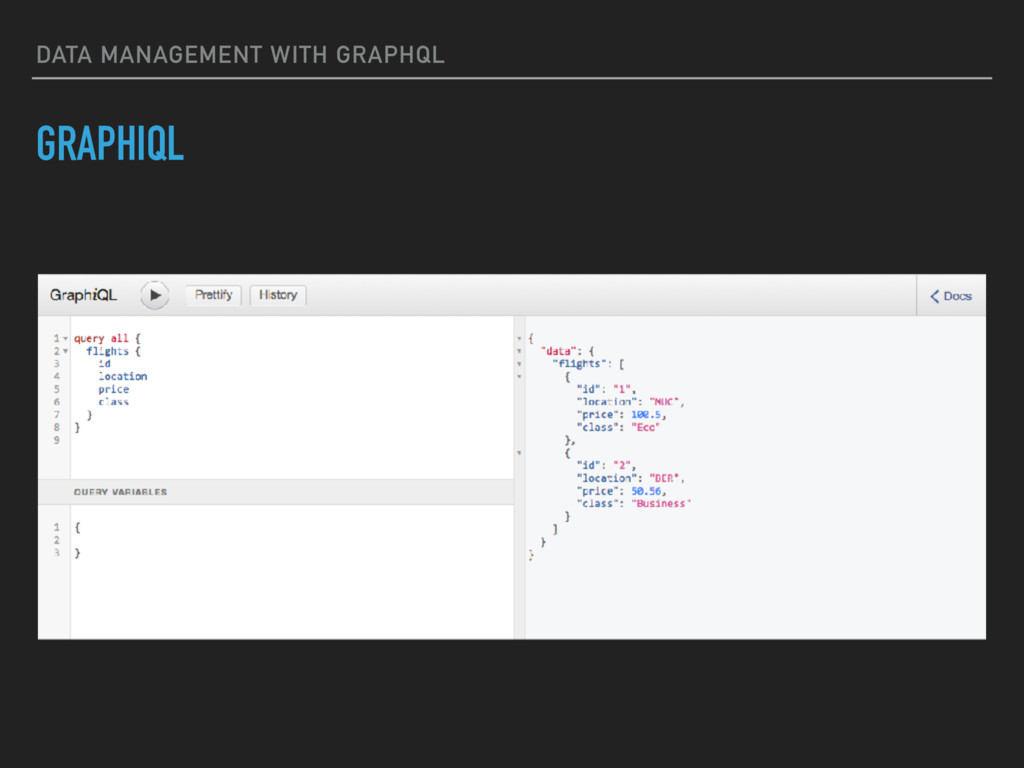1024x768 pixels.
Task: Collapse the first flight object in results
Action: pos(519,377)
